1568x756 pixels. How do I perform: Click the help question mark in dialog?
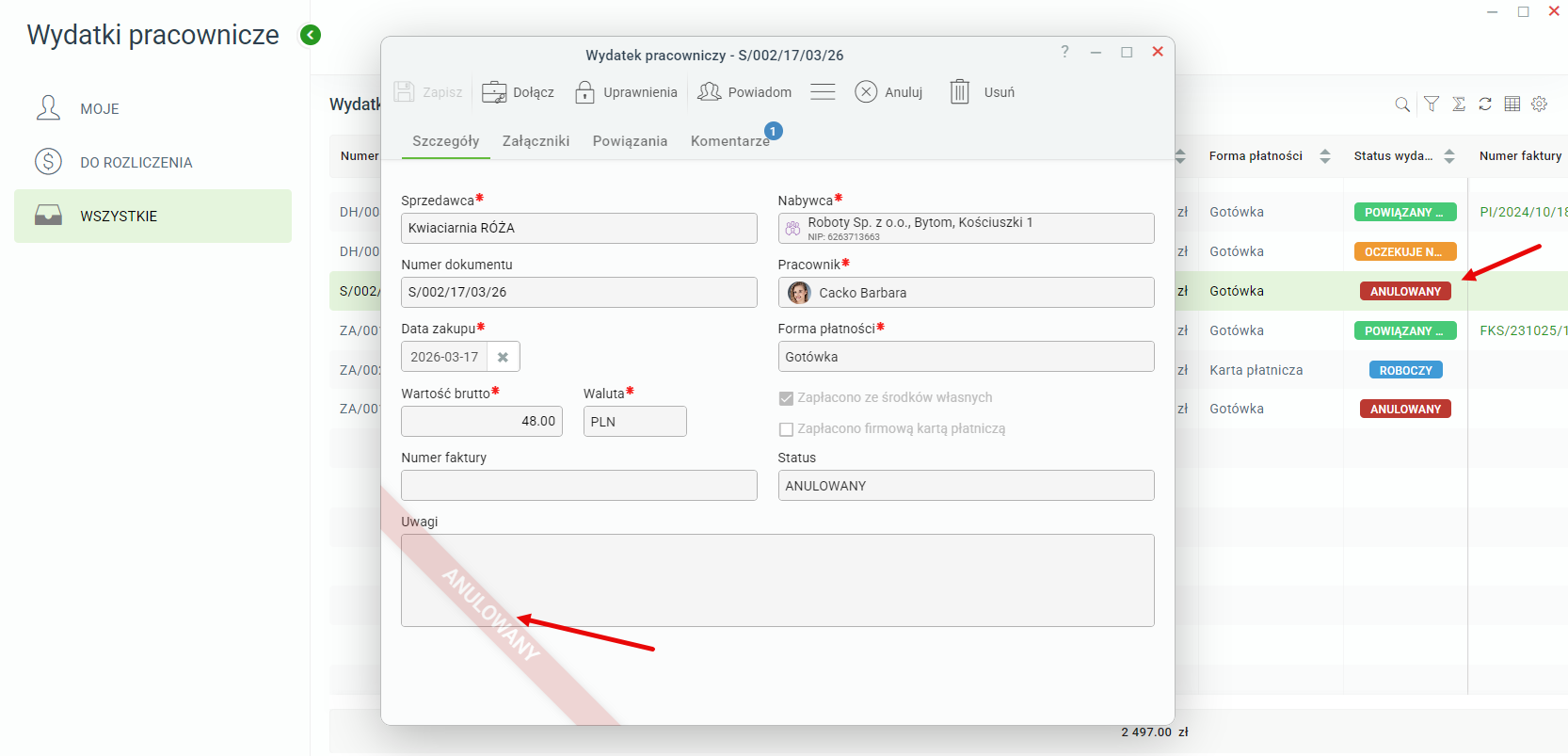[x=1064, y=52]
